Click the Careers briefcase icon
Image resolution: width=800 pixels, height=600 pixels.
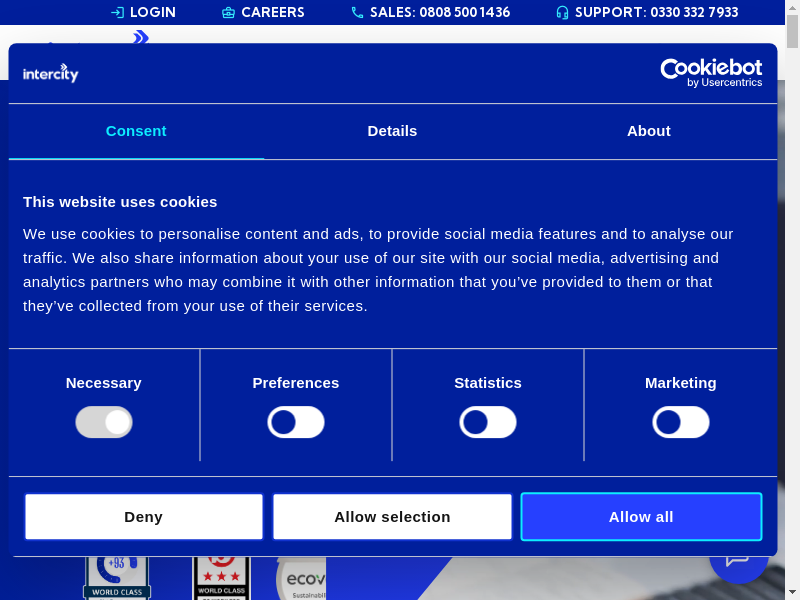click(x=228, y=13)
